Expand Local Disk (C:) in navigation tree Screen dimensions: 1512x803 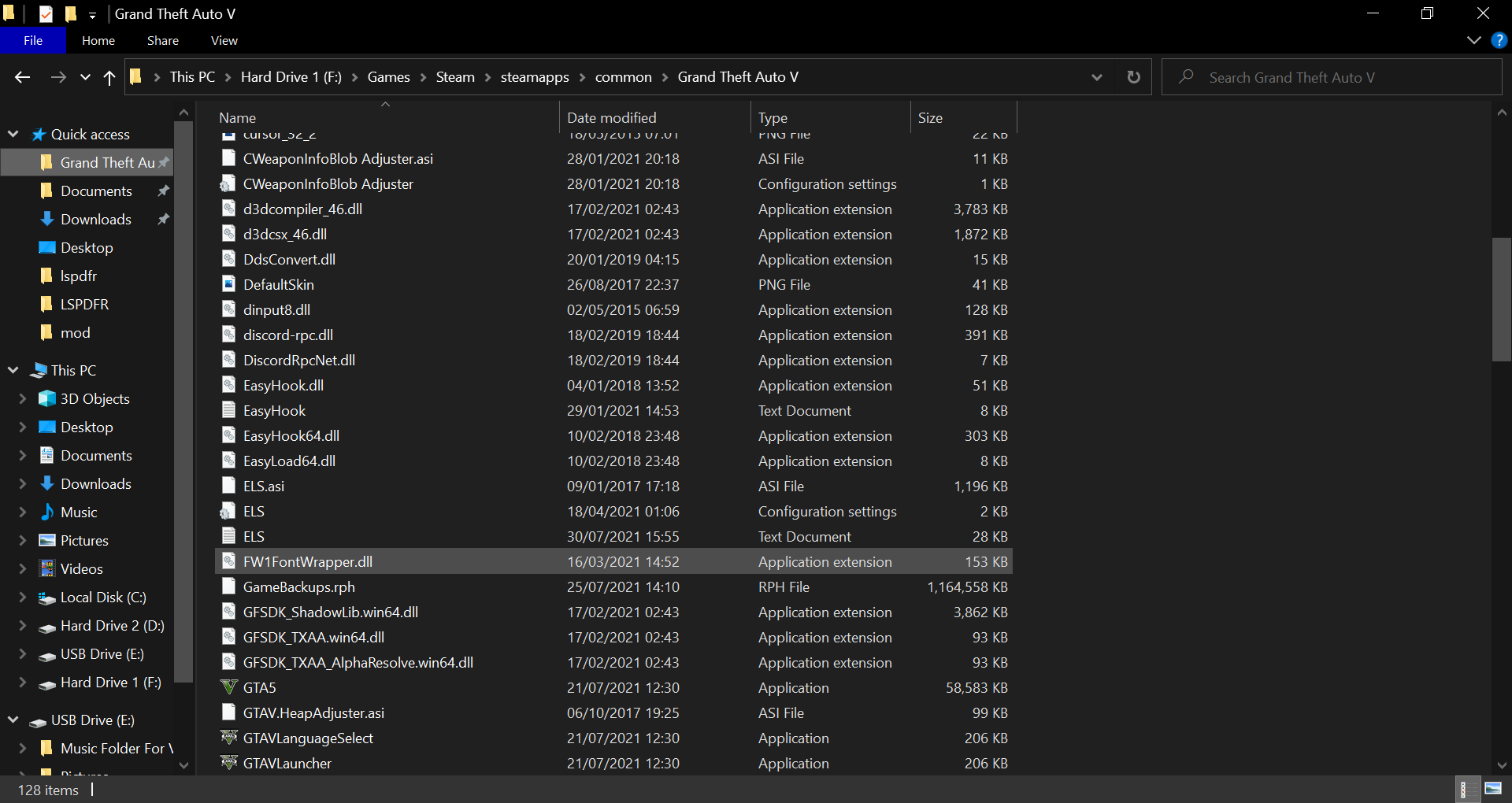tap(22, 598)
